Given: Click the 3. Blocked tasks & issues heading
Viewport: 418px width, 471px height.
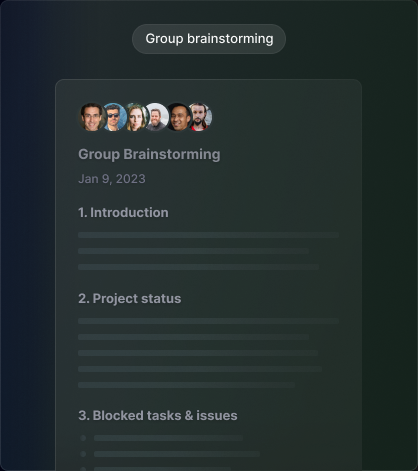Looking at the screenshot, I should tap(158, 416).
